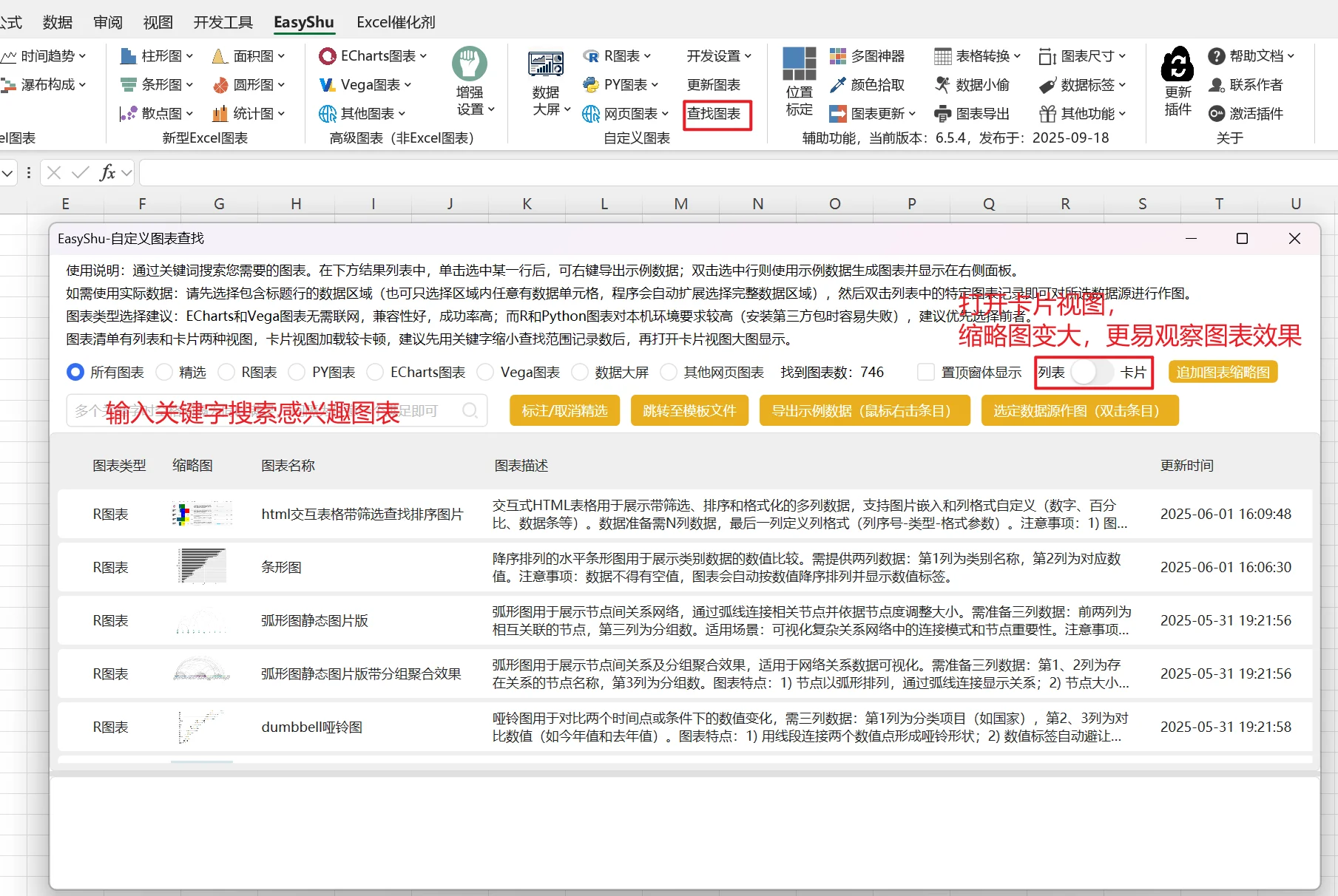1338x896 pixels.
Task: Click thumbnail of the 条形图 row
Action: pyautogui.click(x=202, y=567)
